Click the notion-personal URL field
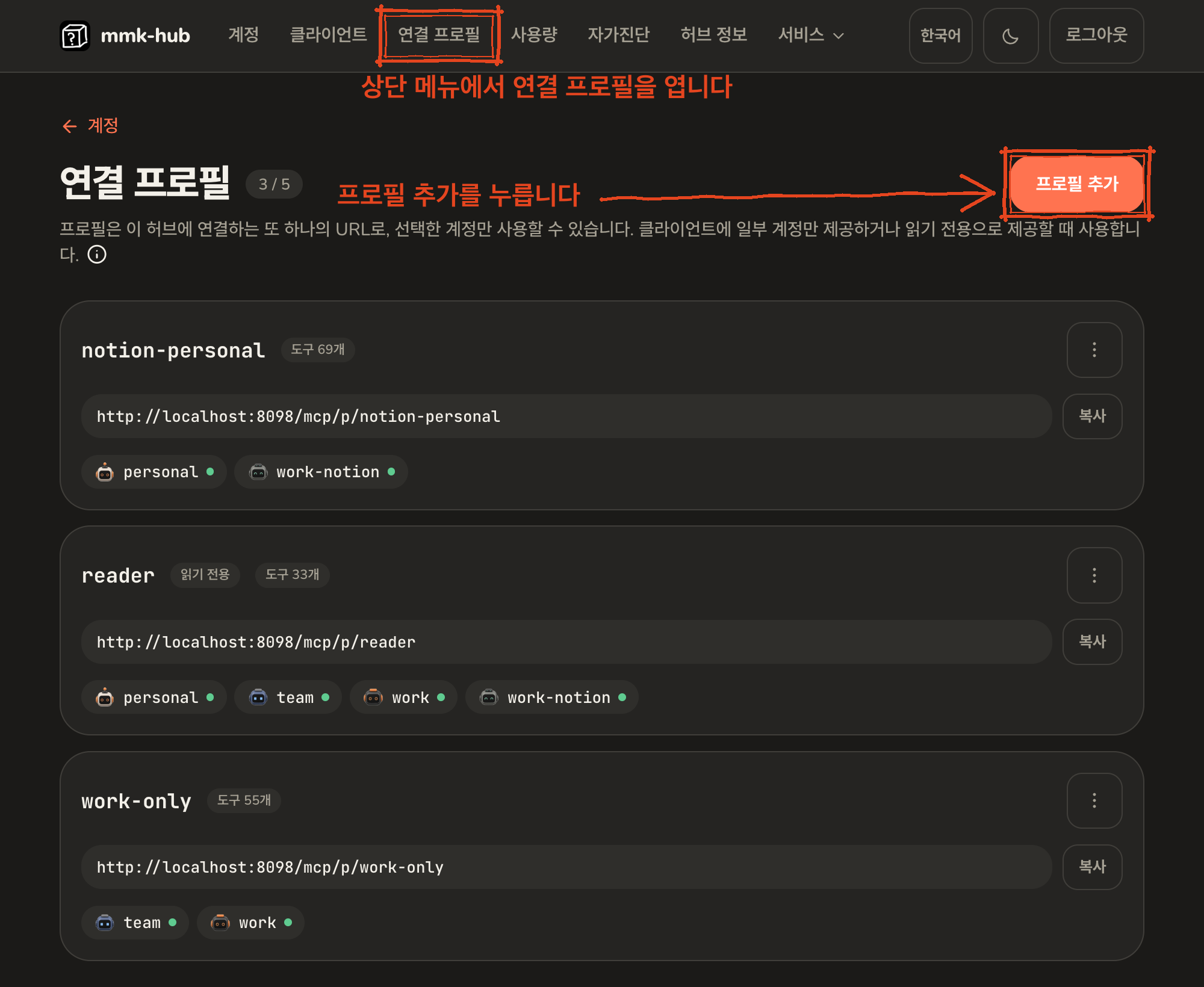The image size is (1204, 987). (x=566, y=416)
